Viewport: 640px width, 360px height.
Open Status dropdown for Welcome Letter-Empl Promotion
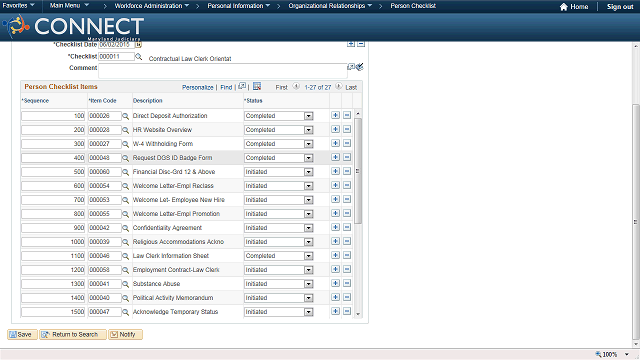[309, 214]
